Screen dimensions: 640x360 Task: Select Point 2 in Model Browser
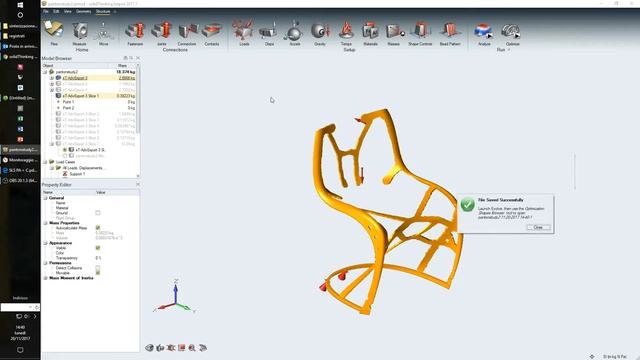pyautogui.click(x=68, y=108)
